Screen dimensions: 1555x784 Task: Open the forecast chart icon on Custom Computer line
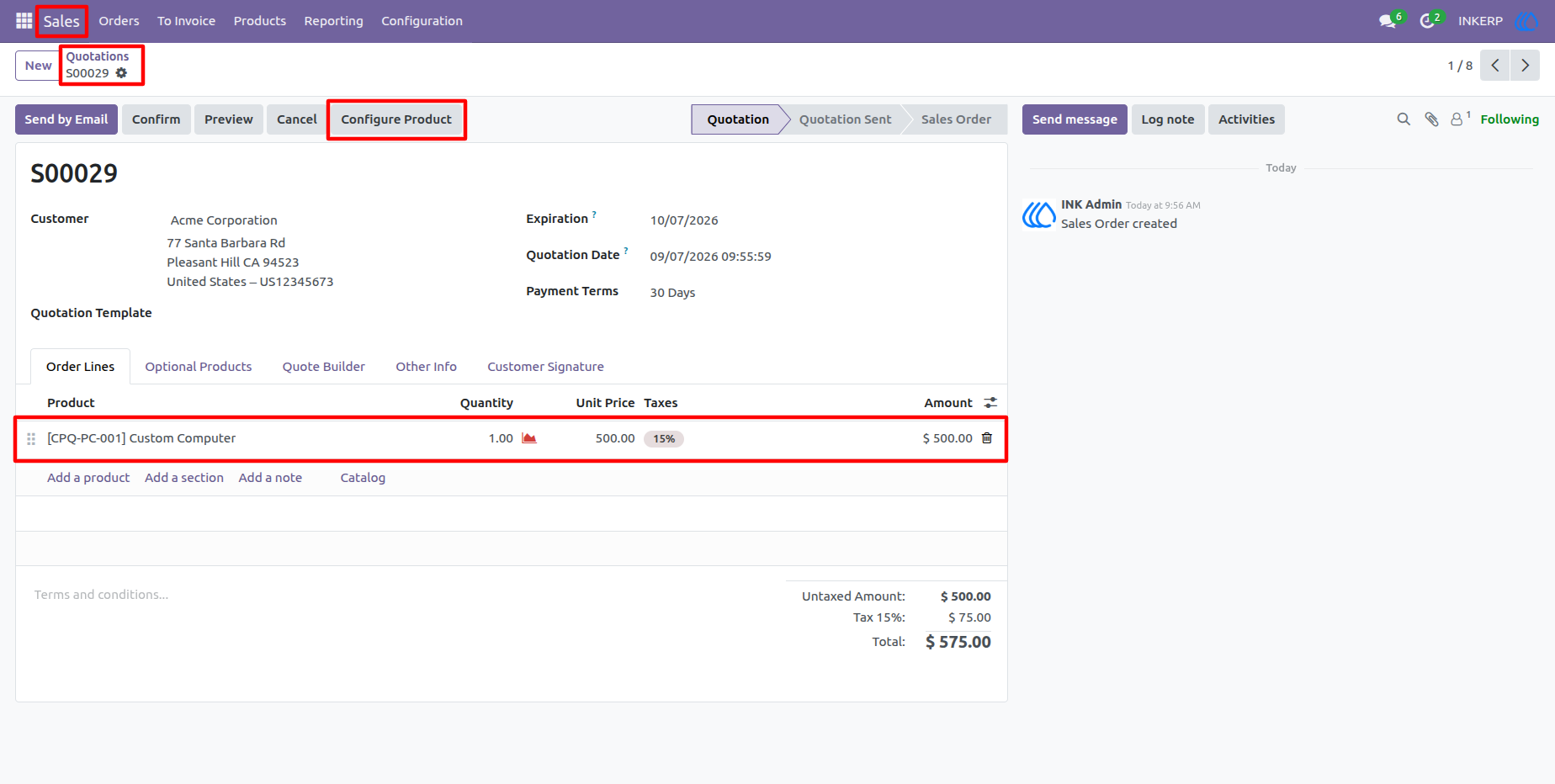coord(529,438)
